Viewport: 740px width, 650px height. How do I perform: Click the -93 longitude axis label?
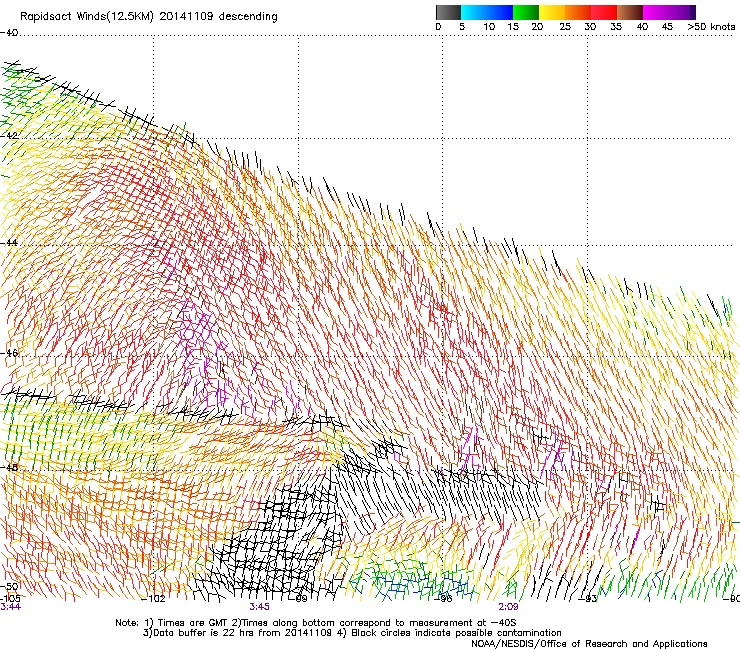[x=588, y=599]
